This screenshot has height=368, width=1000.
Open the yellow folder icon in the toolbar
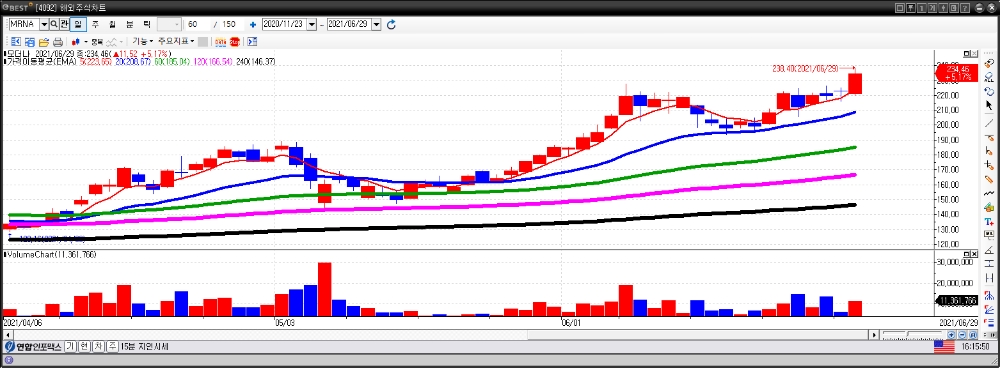44,41
